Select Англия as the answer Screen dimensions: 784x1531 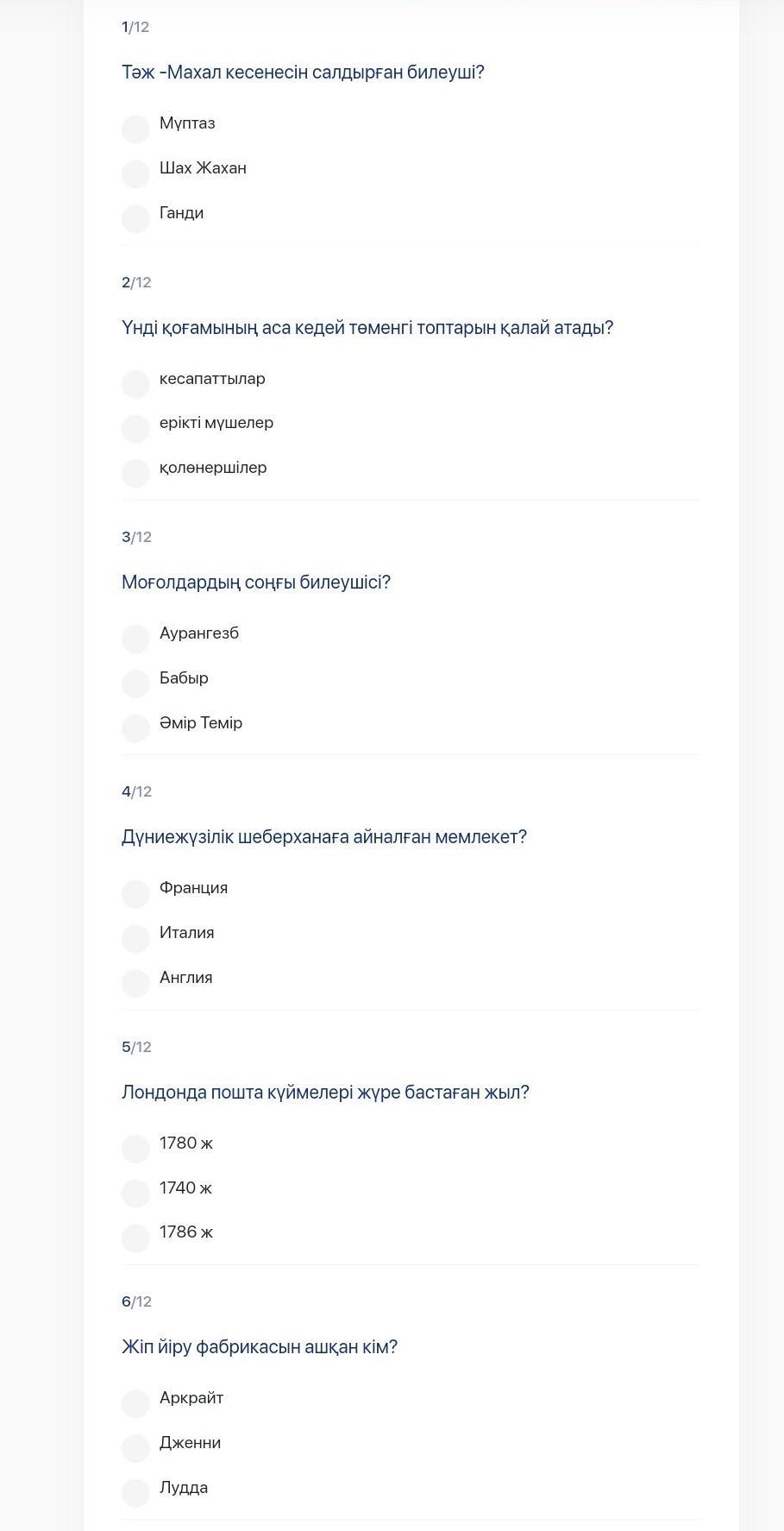click(135, 984)
